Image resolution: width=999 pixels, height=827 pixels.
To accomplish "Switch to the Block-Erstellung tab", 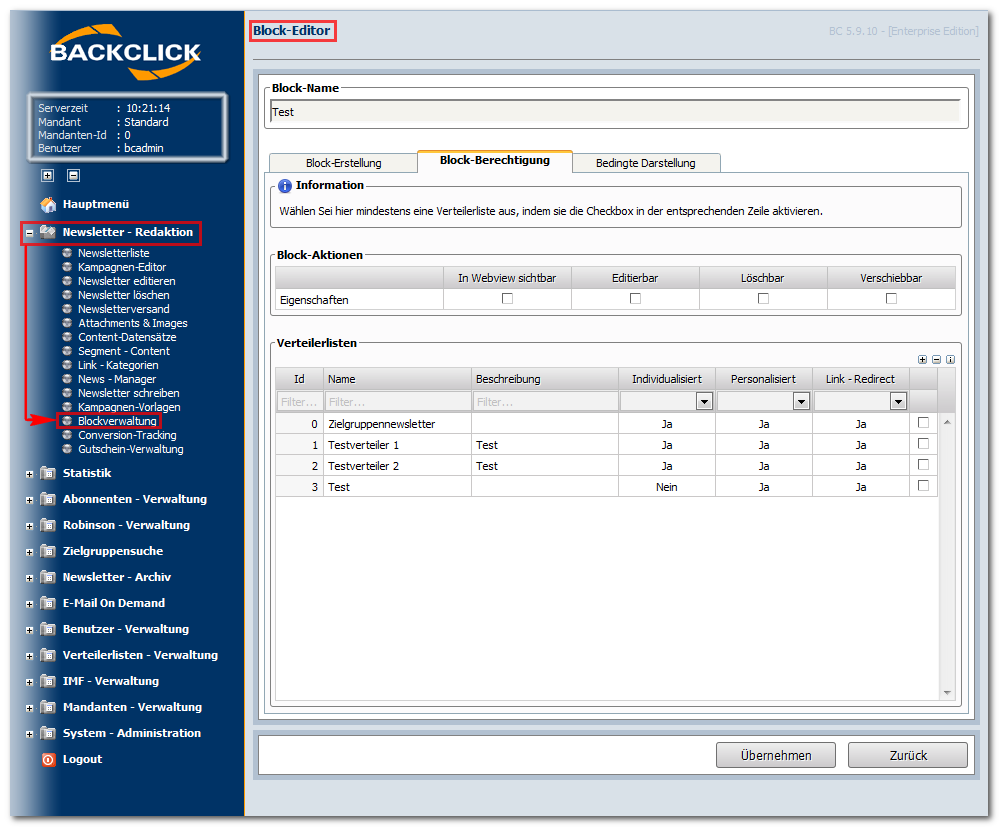I will coord(343,163).
